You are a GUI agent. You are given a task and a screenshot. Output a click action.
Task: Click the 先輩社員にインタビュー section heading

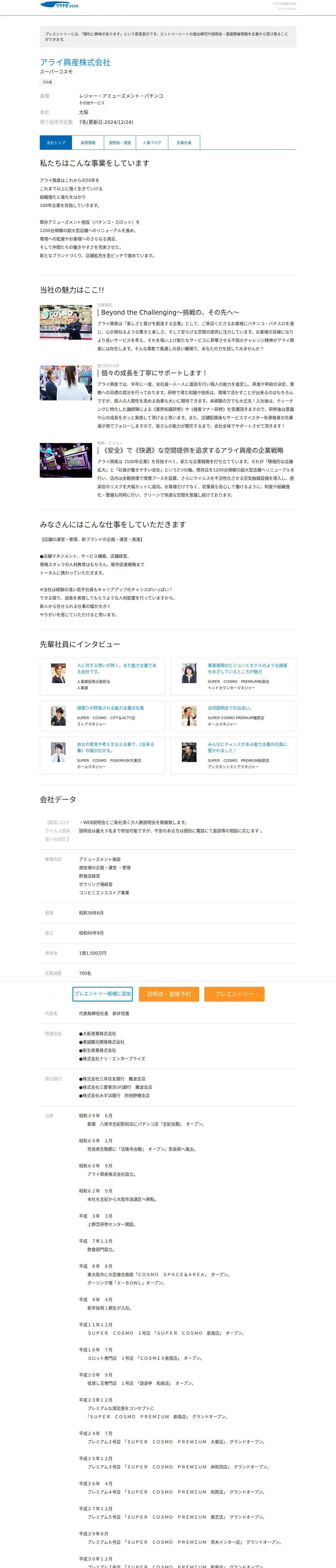(80, 644)
